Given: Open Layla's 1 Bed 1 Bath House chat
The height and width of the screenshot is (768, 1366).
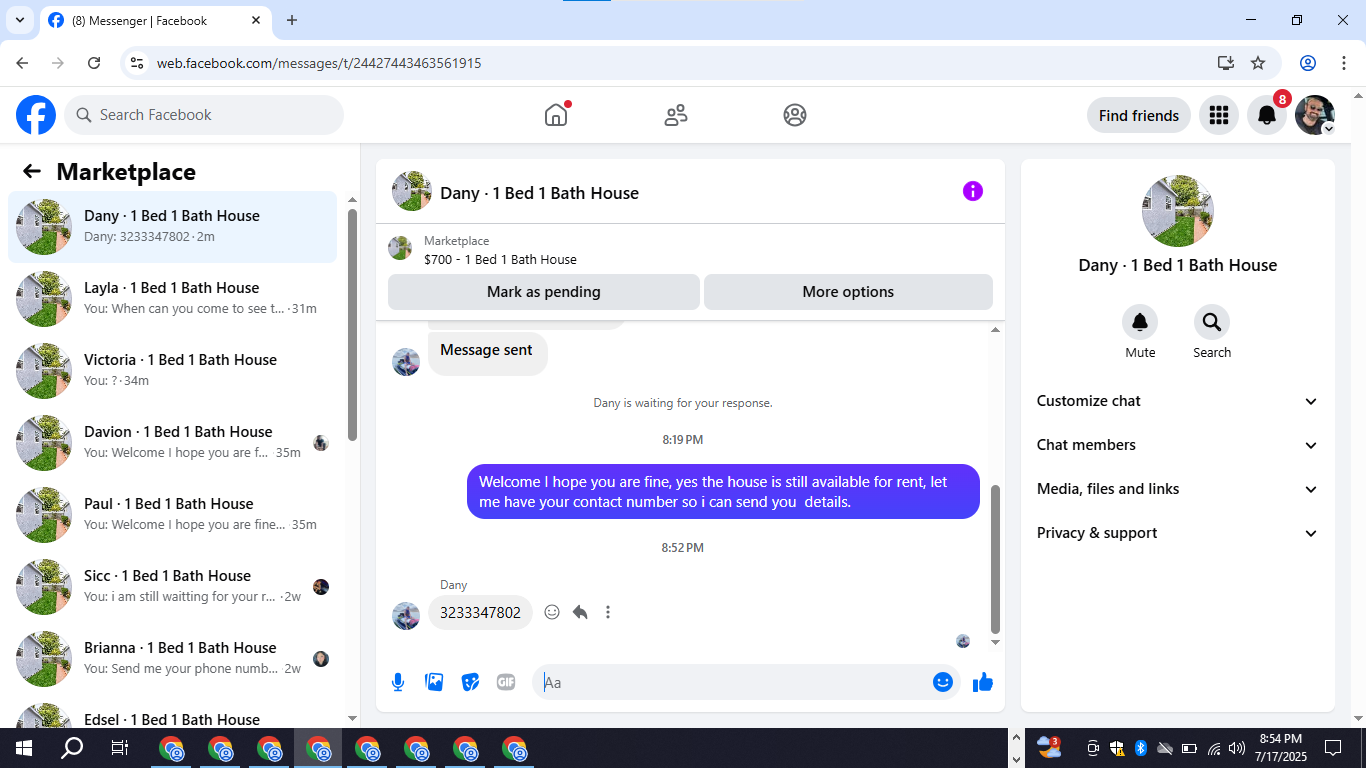Looking at the screenshot, I should point(173,299).
